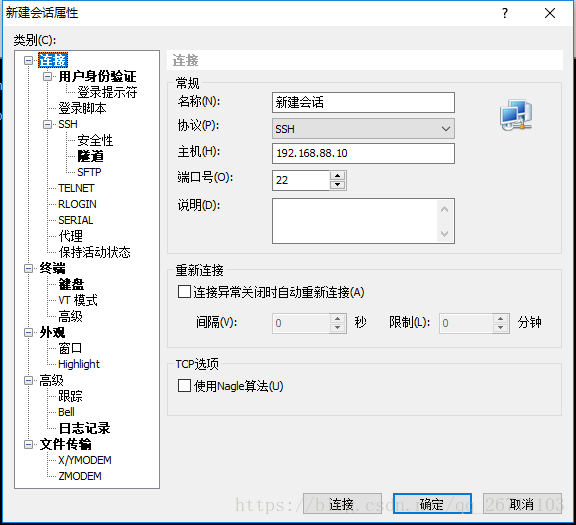Toggle the 使用Nagle算法 checkbox
Screen dimensions: 576x525
click(x=184, y=386)
